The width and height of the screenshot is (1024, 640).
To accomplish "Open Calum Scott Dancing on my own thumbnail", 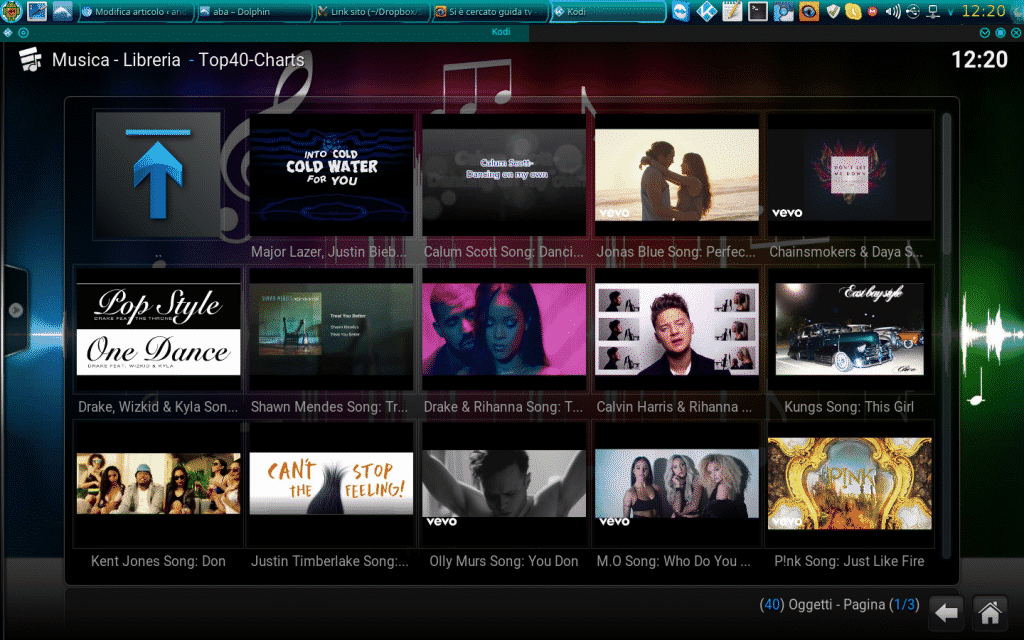I will [x=504, y=175].
